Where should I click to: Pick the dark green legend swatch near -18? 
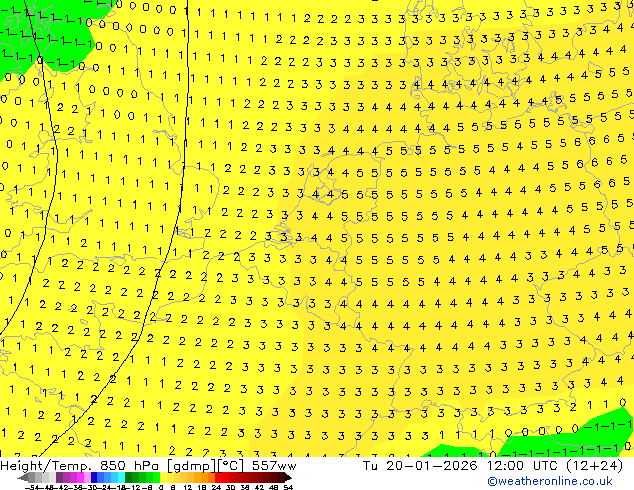click(x=129, y=477)
